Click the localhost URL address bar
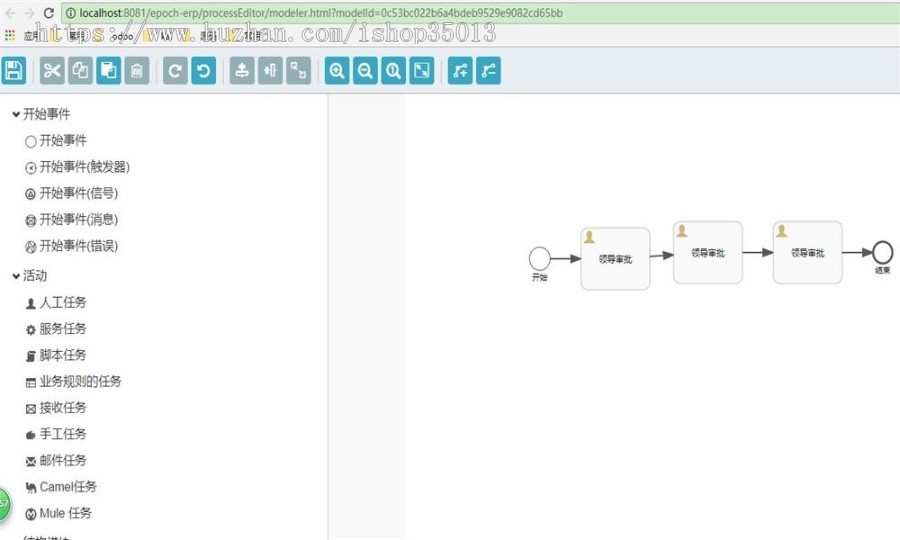900x540 pixels. coord(481,13)
